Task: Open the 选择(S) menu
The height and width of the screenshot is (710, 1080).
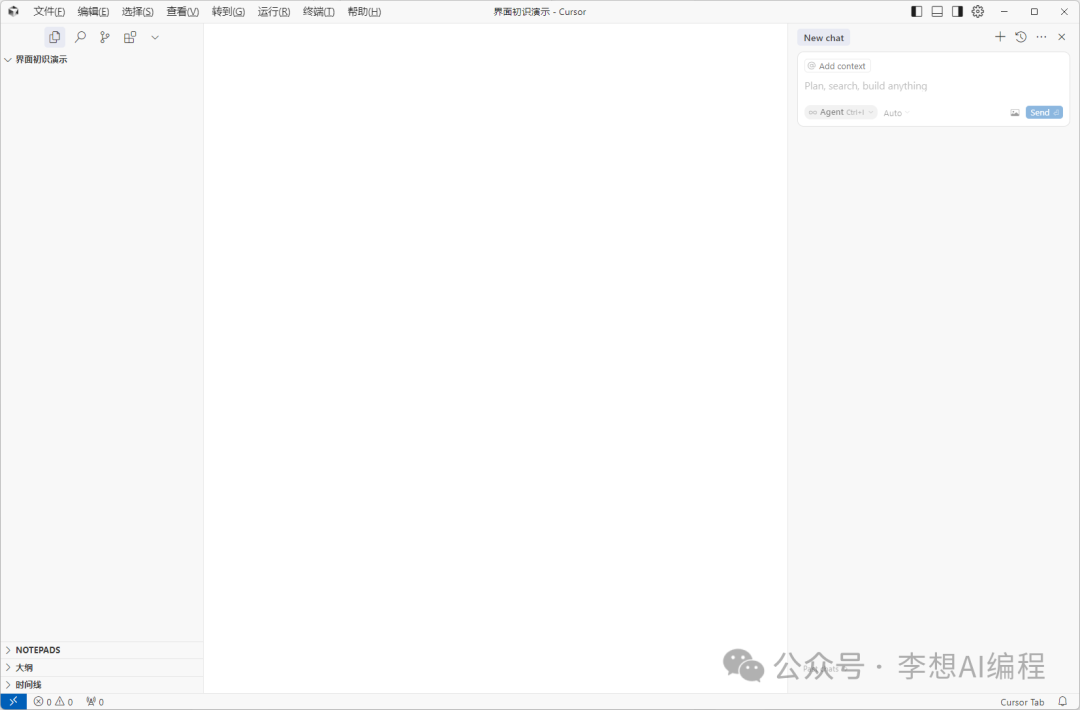Action: point(138,12)
